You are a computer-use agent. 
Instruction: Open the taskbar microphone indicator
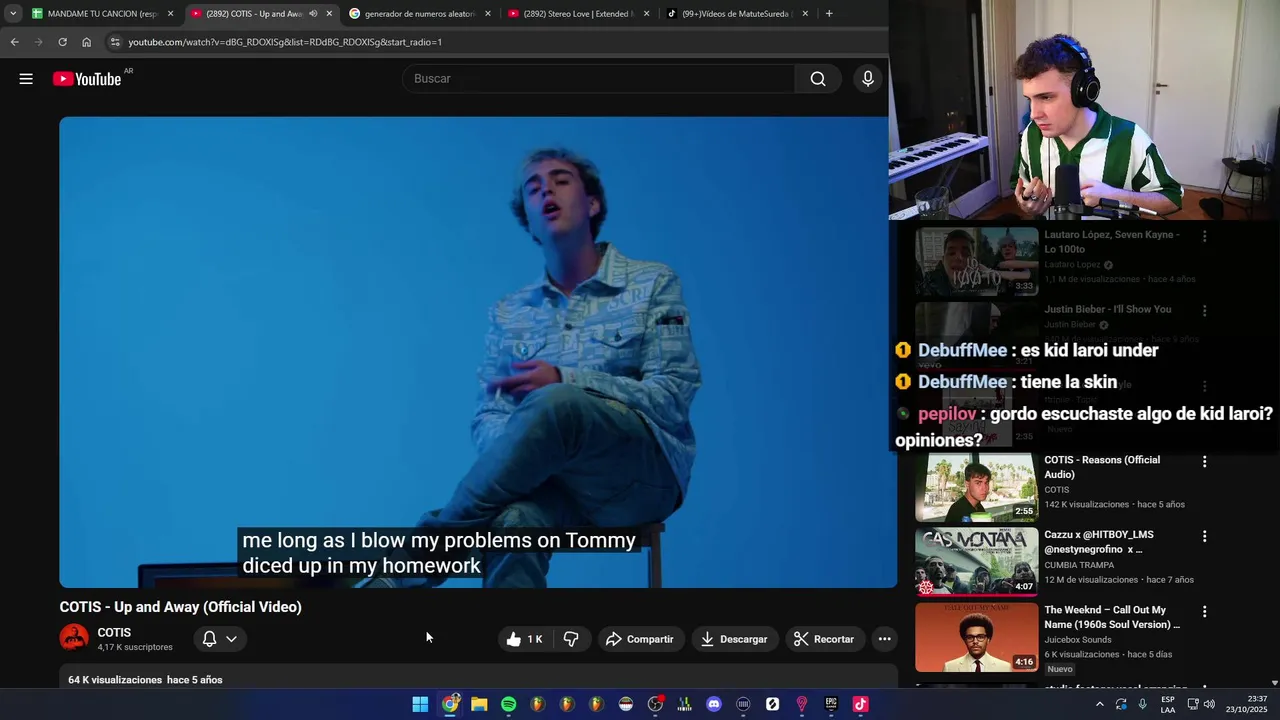1142,704
